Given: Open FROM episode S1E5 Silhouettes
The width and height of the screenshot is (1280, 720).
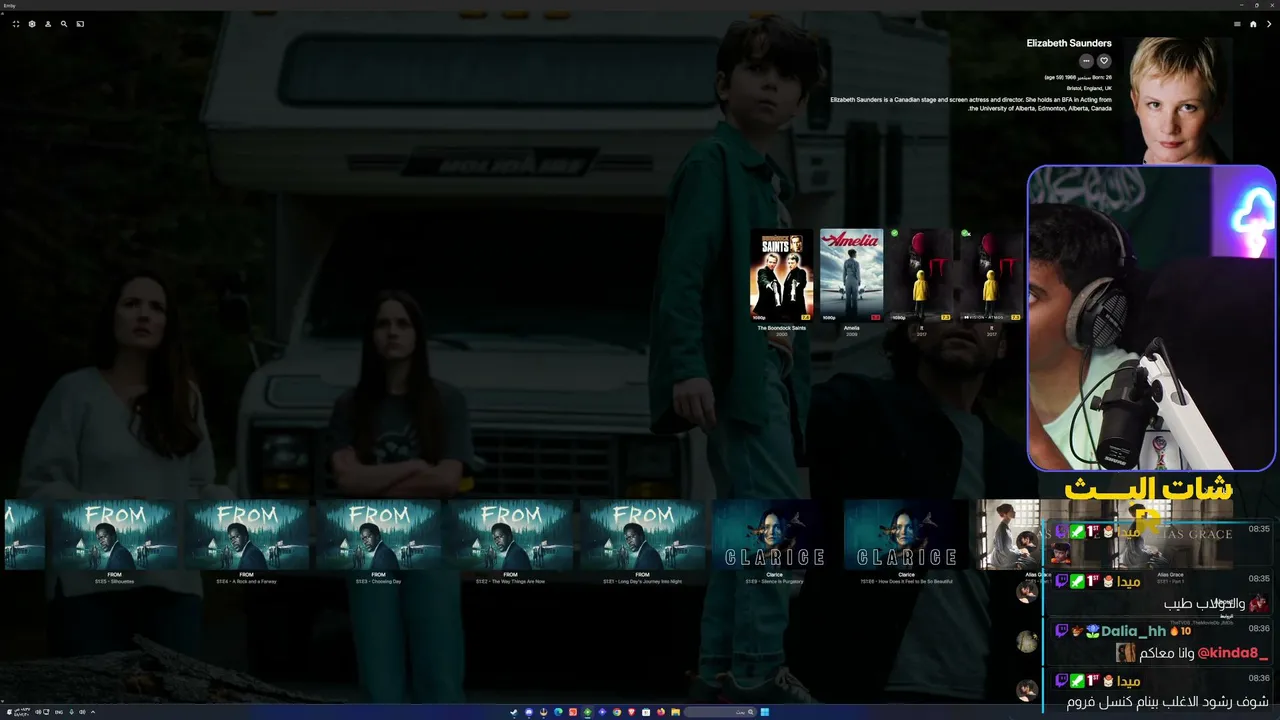Looking at the screenshot, I should point(114,535).
